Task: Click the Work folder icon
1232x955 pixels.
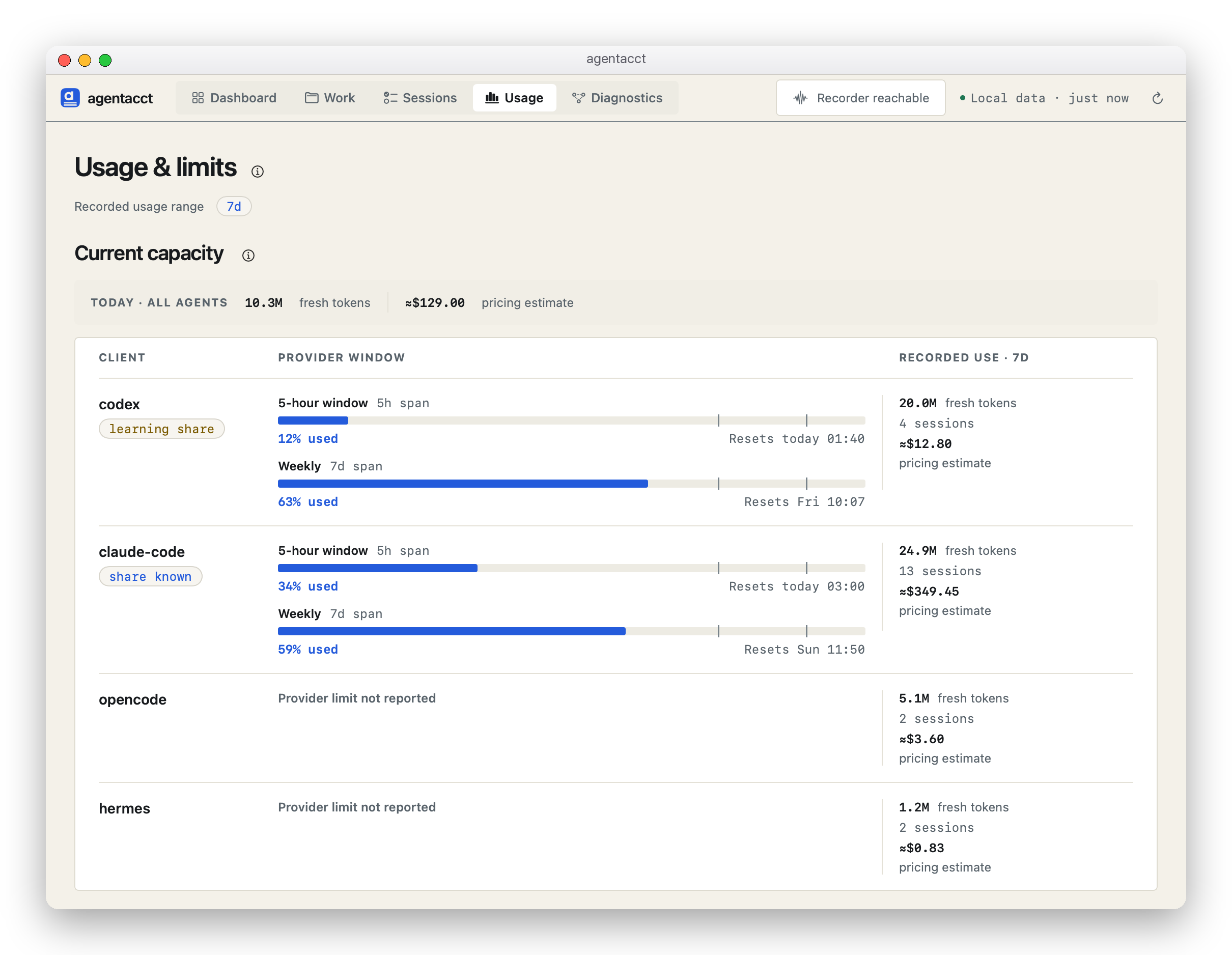Action: click(x=312, y=98)
